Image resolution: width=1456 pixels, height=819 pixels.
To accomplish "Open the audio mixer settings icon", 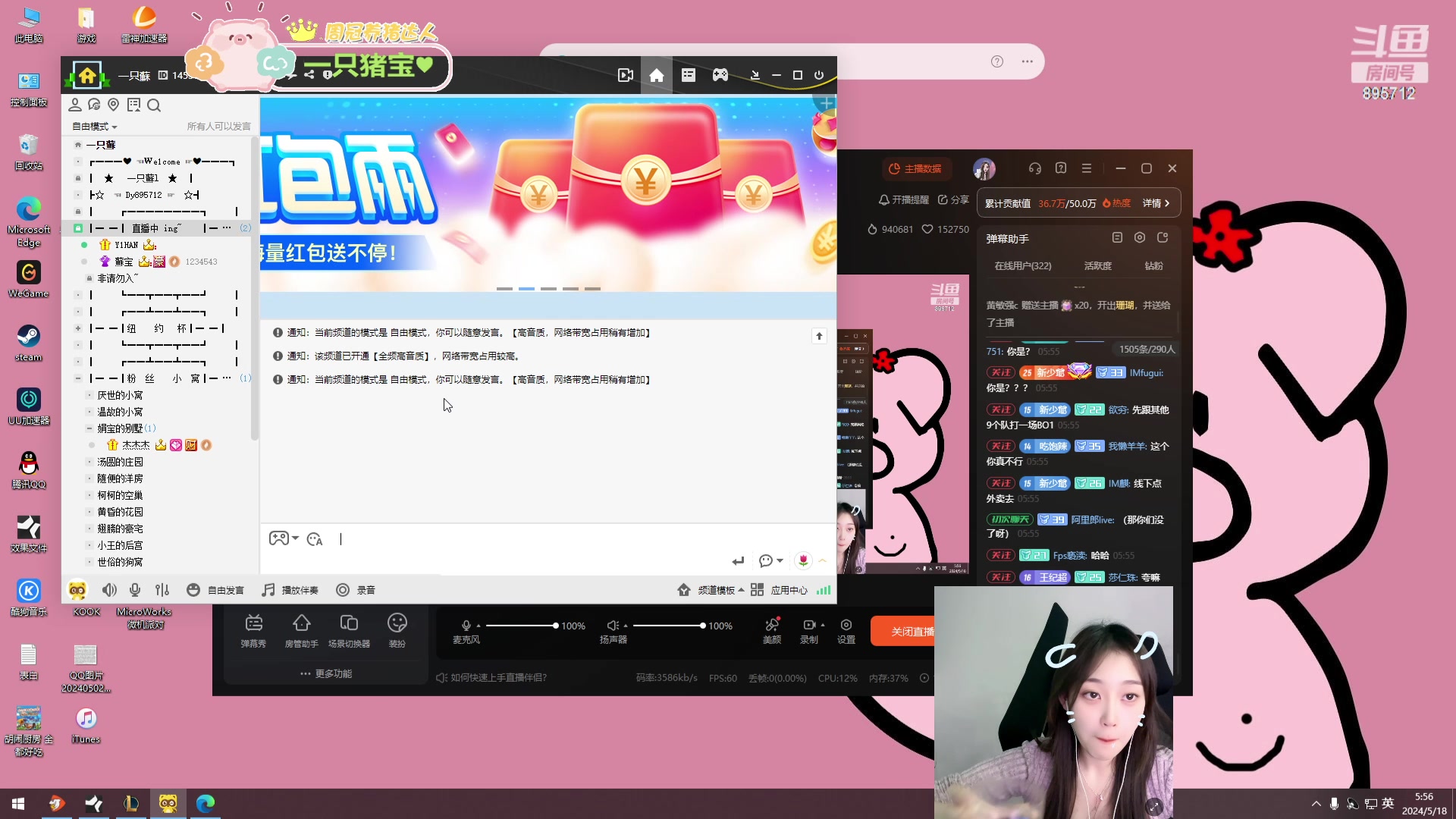I will pos(162,590).
